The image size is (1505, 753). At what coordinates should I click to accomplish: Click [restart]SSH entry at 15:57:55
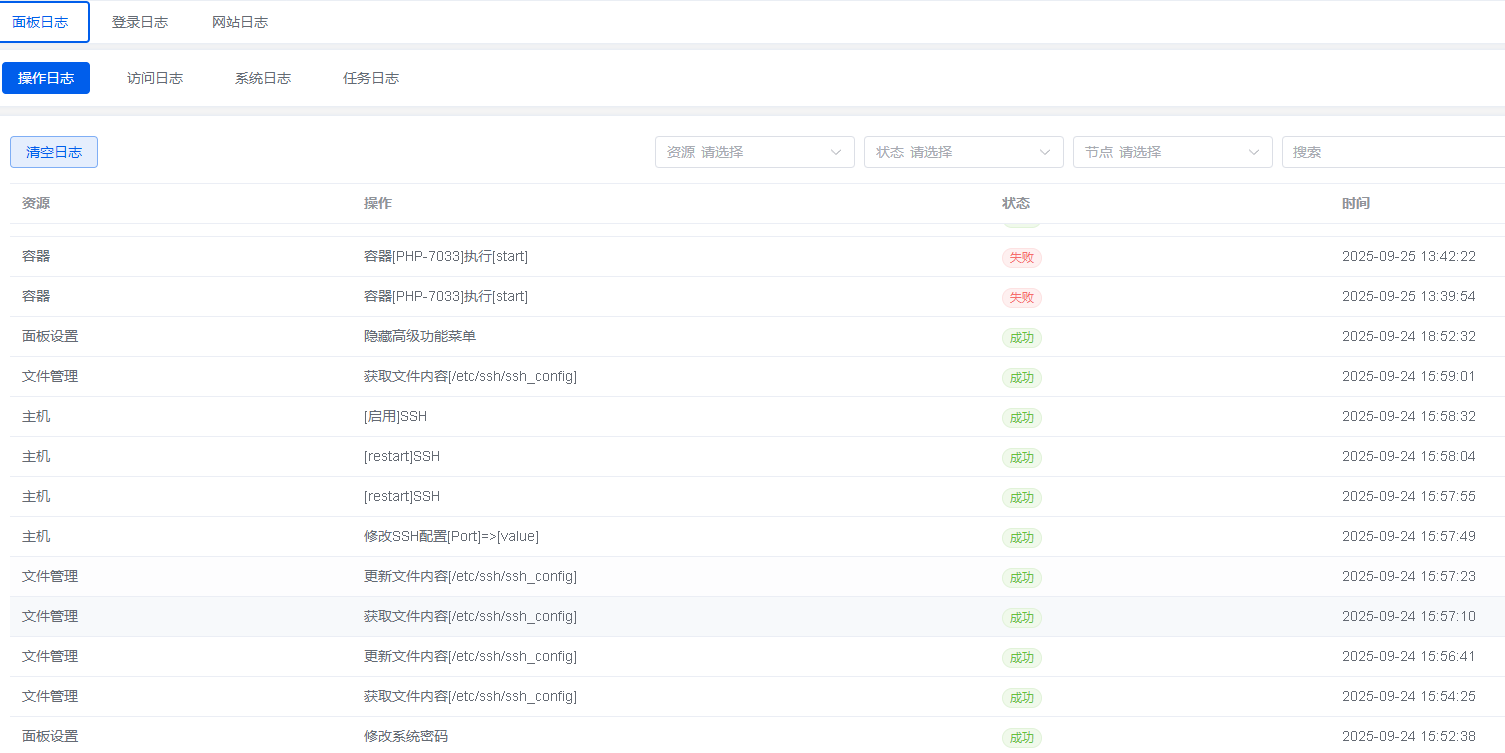[x=402, y=496]
